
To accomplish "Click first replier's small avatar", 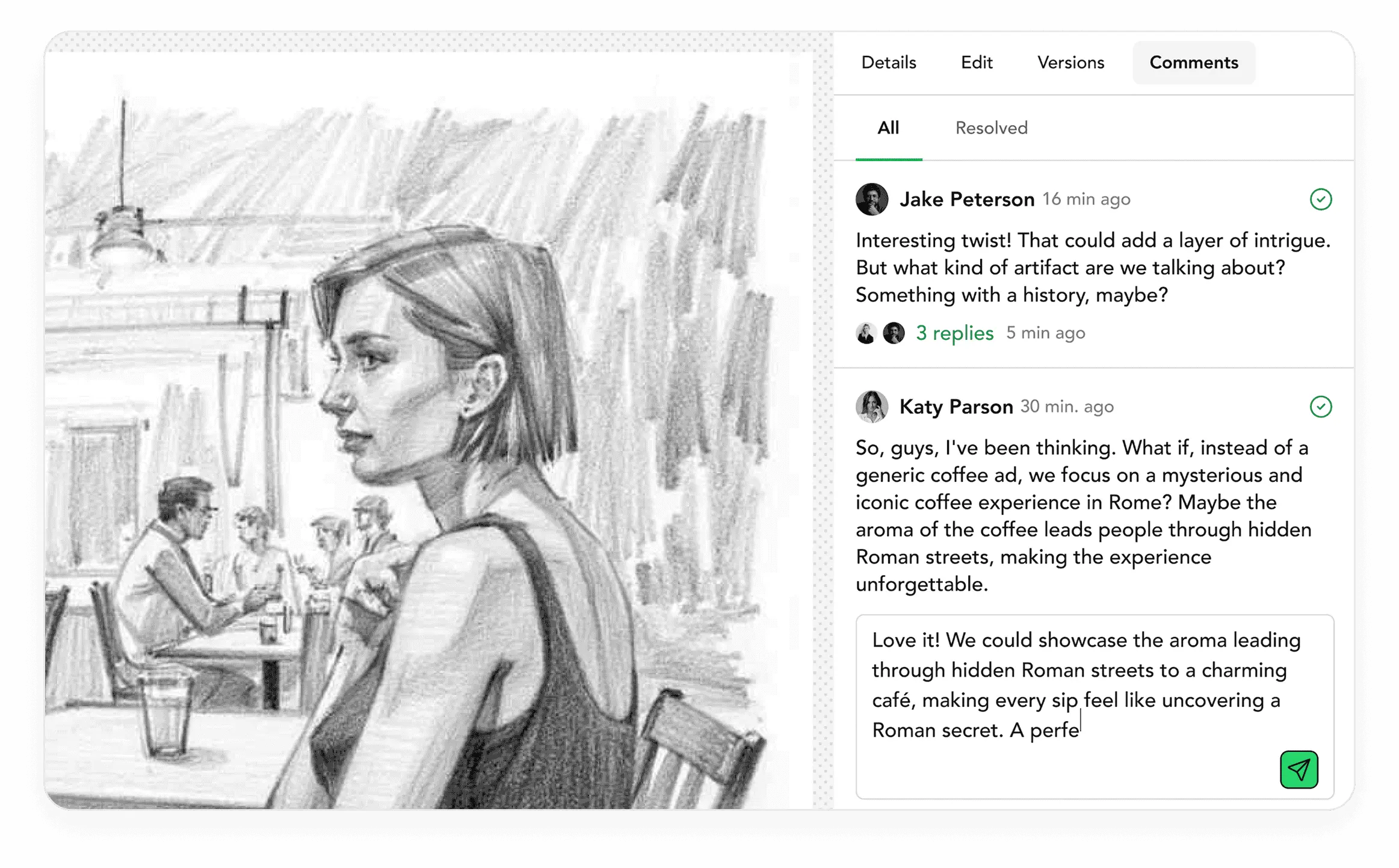I will [x=865, y=333].
